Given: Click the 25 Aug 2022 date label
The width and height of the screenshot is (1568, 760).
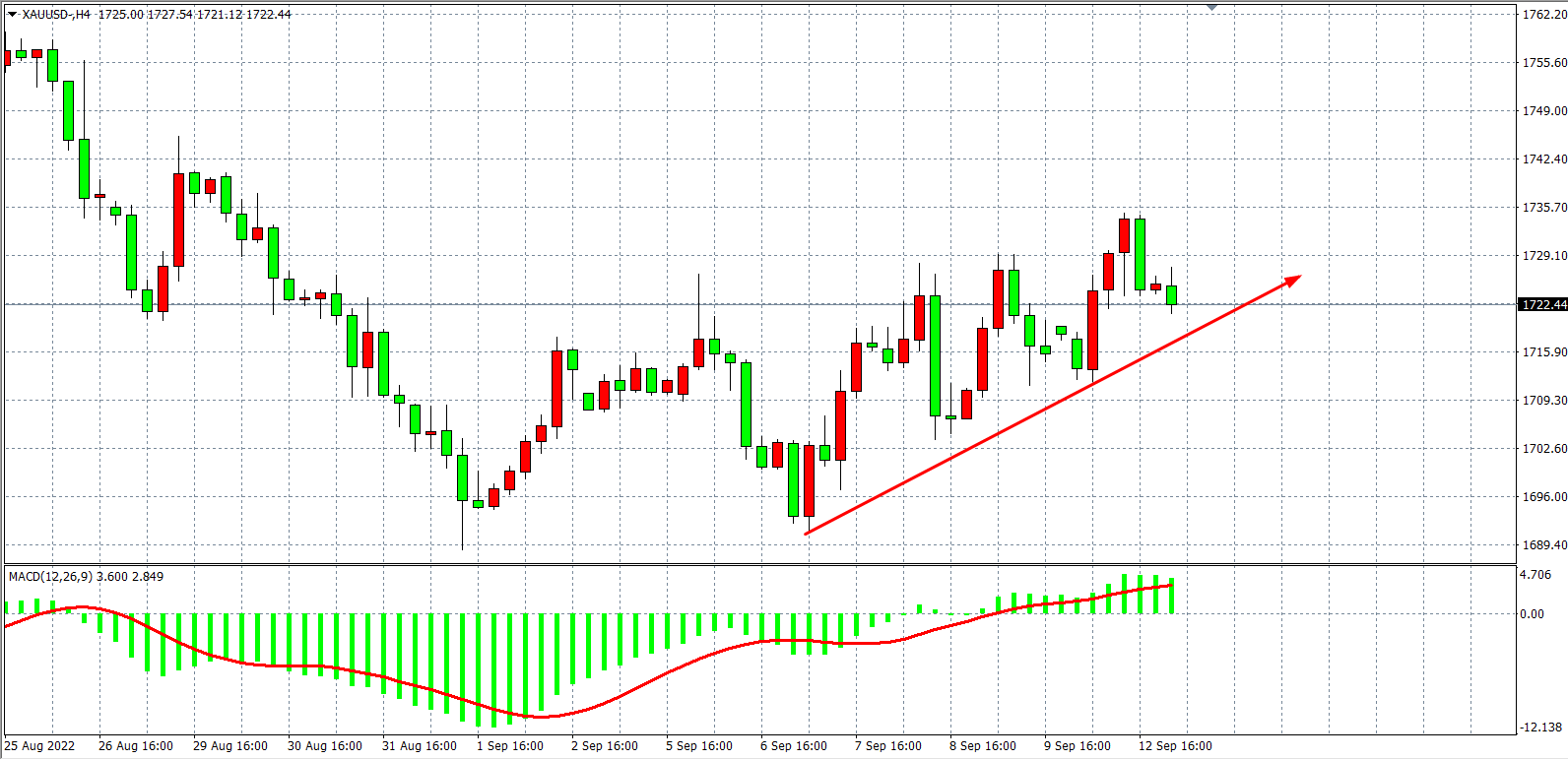Looking at the screenshot, I should click(x=39, y=746).
